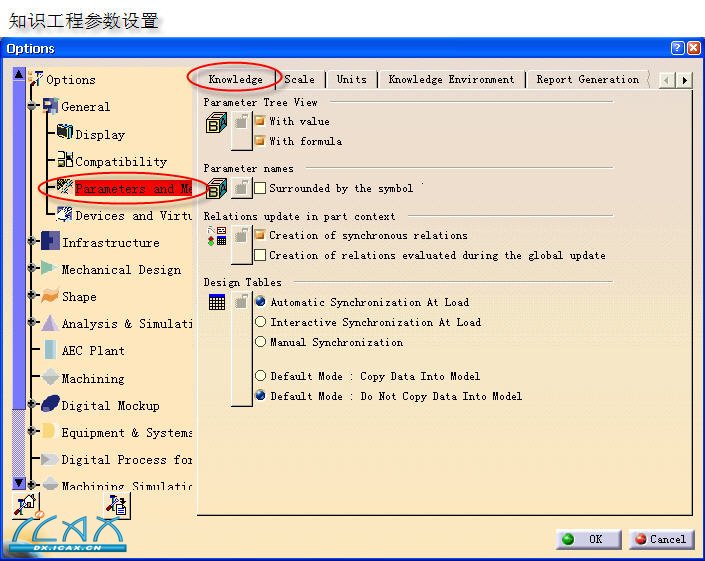Image resolution: width=705 pixels, height=561 pixels.
Task: Collapse the General tree node
Action: click(31, 106)
